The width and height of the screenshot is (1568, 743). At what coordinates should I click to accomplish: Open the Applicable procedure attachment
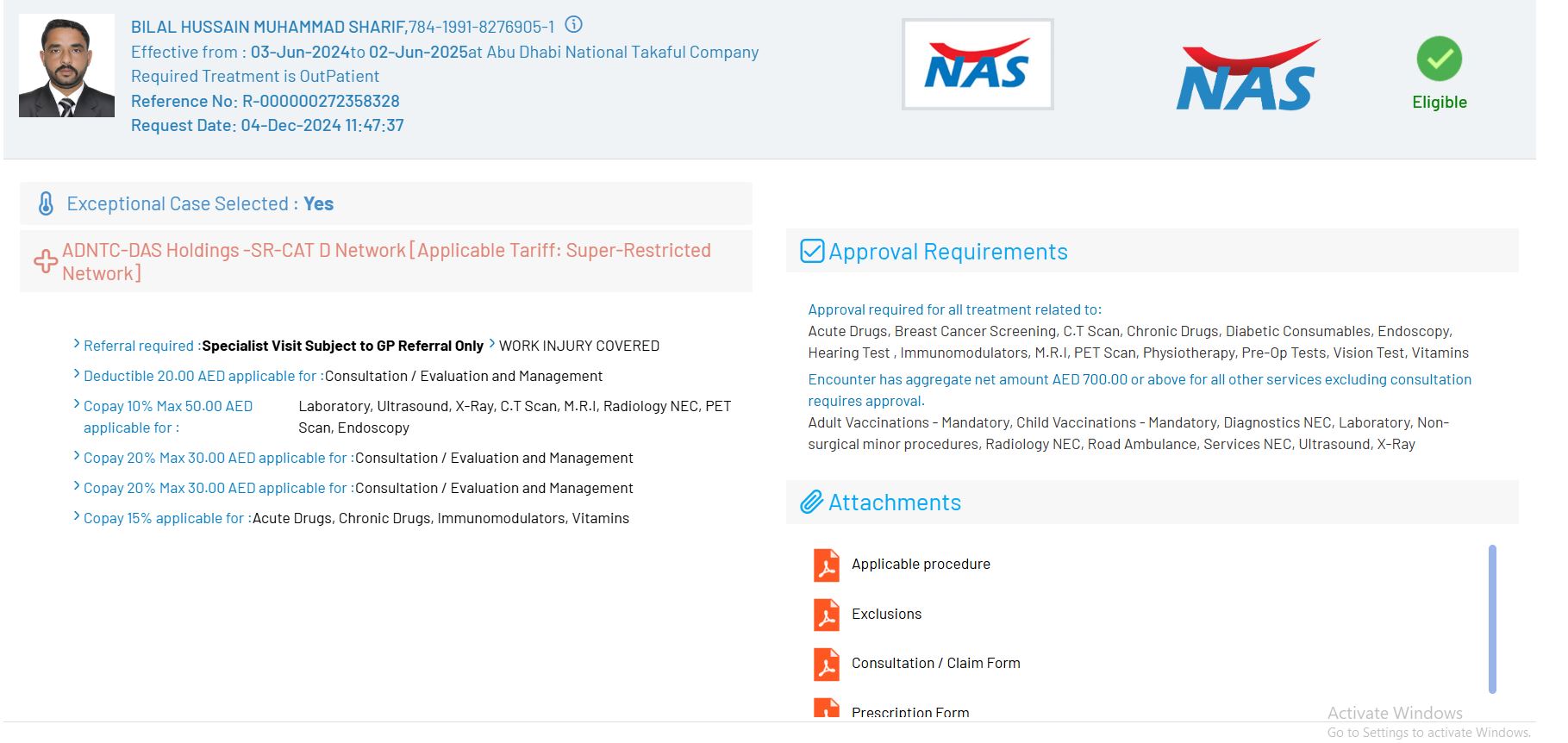tap(921, 565)
